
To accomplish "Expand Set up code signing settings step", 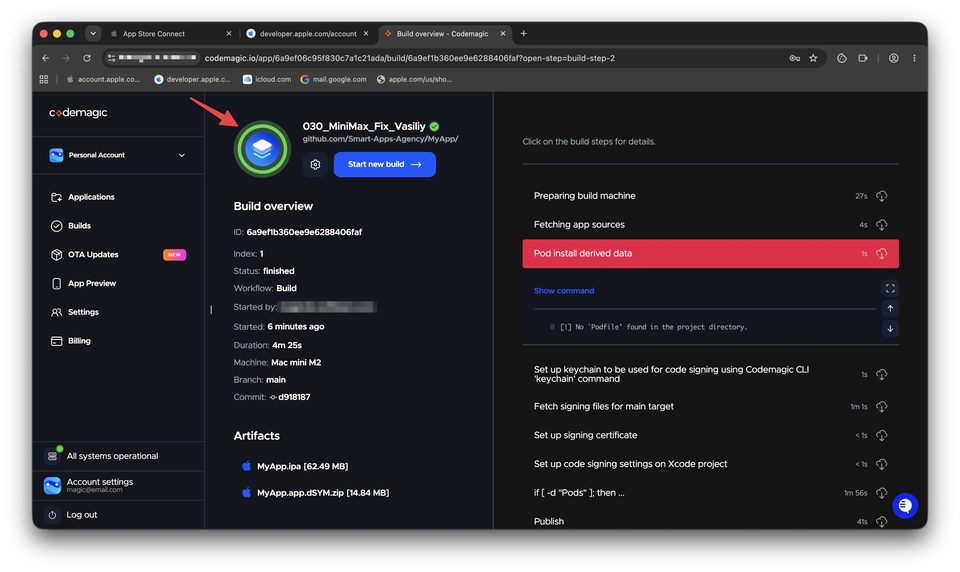I will click(710, 464).
